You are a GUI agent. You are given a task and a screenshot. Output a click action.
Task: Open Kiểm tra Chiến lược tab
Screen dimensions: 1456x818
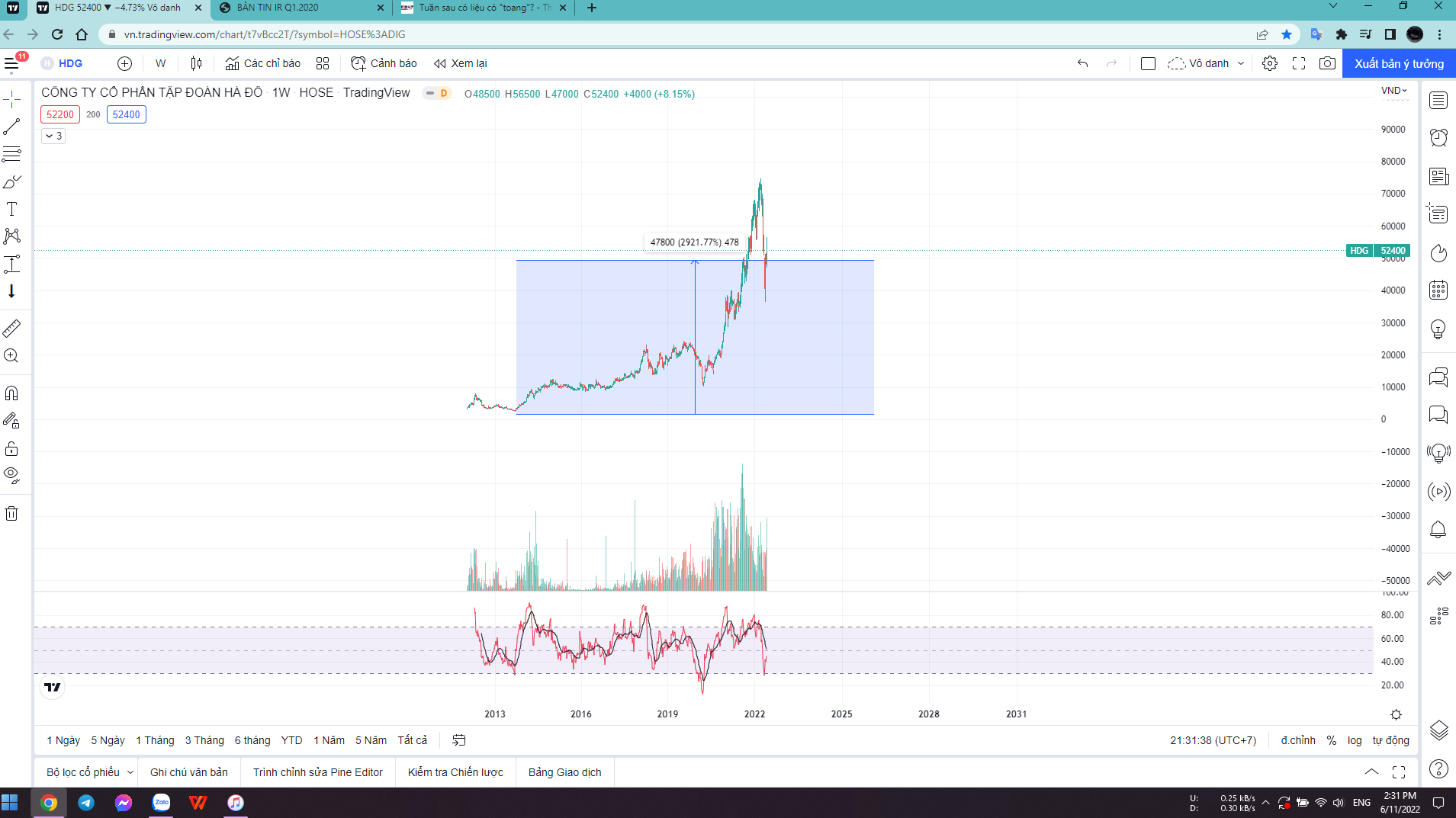pos(455,772)
